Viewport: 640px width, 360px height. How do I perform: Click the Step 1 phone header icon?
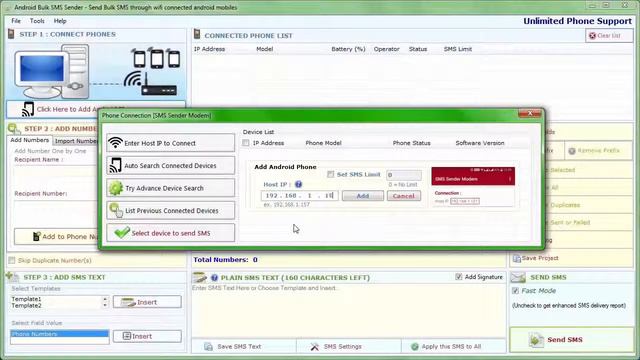[x=11, y=34]
